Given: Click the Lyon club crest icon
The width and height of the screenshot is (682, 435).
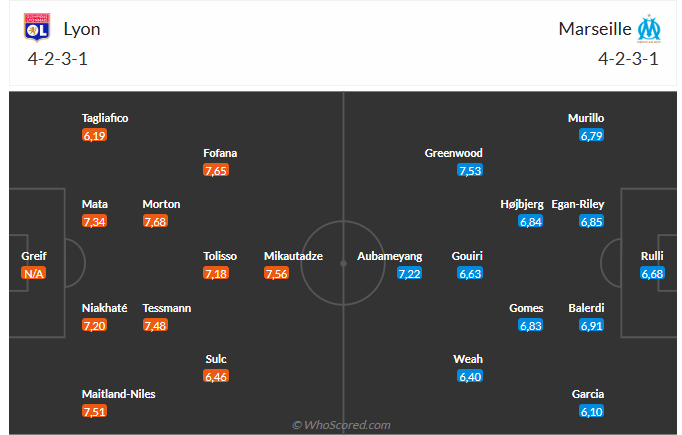Looking at the screenshot, I should [37, 28].
